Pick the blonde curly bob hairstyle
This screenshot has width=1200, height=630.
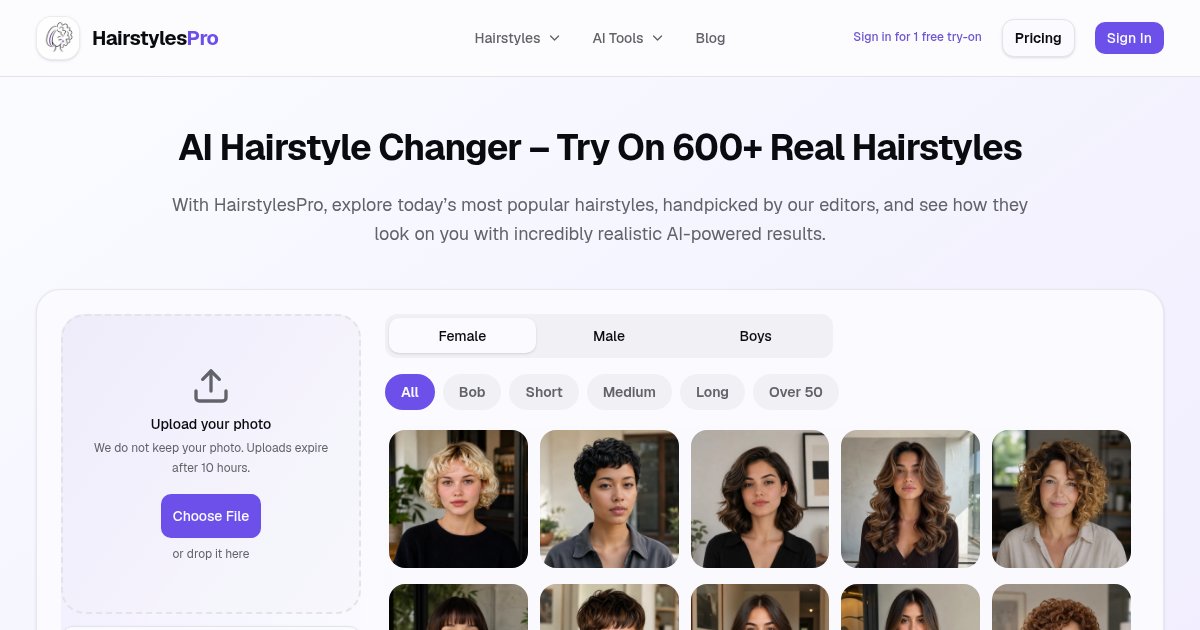click(x=458, y=499)
